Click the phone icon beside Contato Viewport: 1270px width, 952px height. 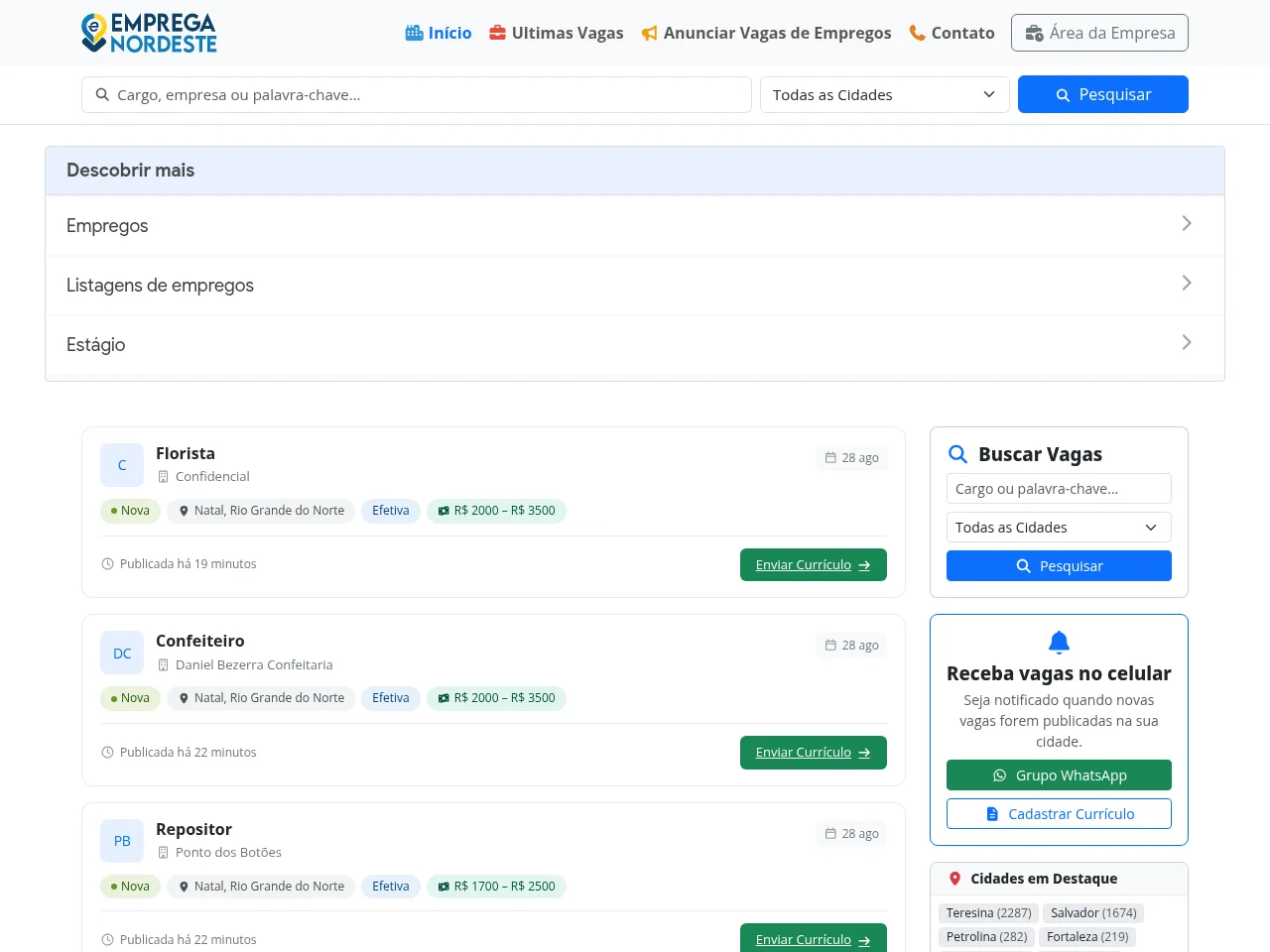tap(918, 33)
